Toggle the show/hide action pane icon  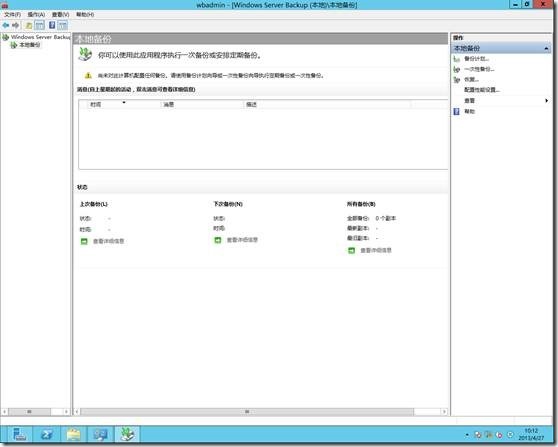click(x=63, y=25)
